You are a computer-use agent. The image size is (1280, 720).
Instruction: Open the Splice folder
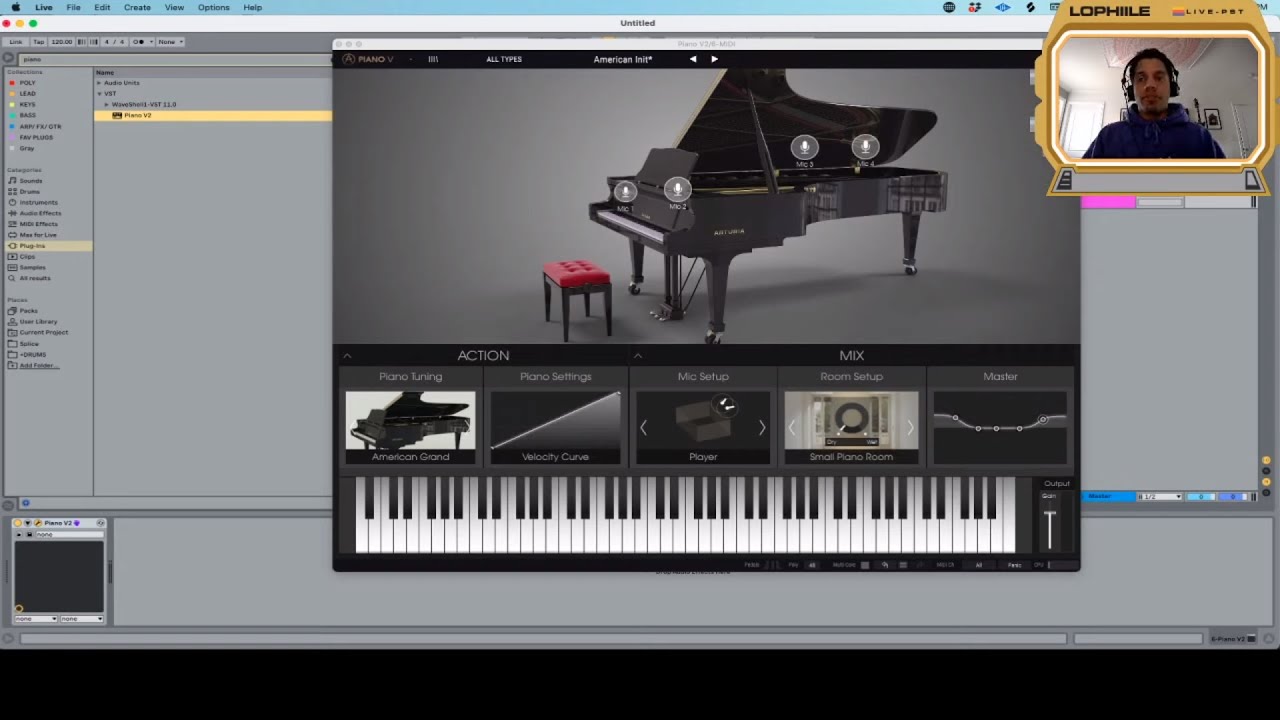pos(29,344)
